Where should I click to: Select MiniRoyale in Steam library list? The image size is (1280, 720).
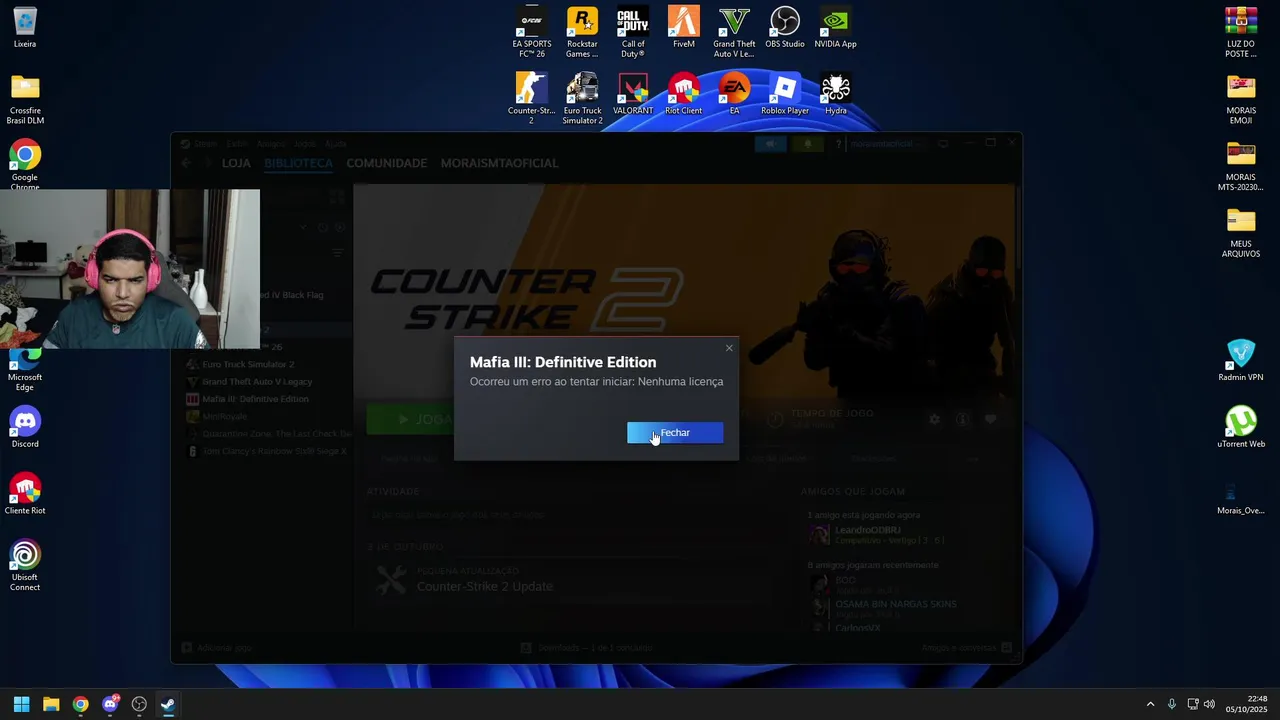coord(224,416)
